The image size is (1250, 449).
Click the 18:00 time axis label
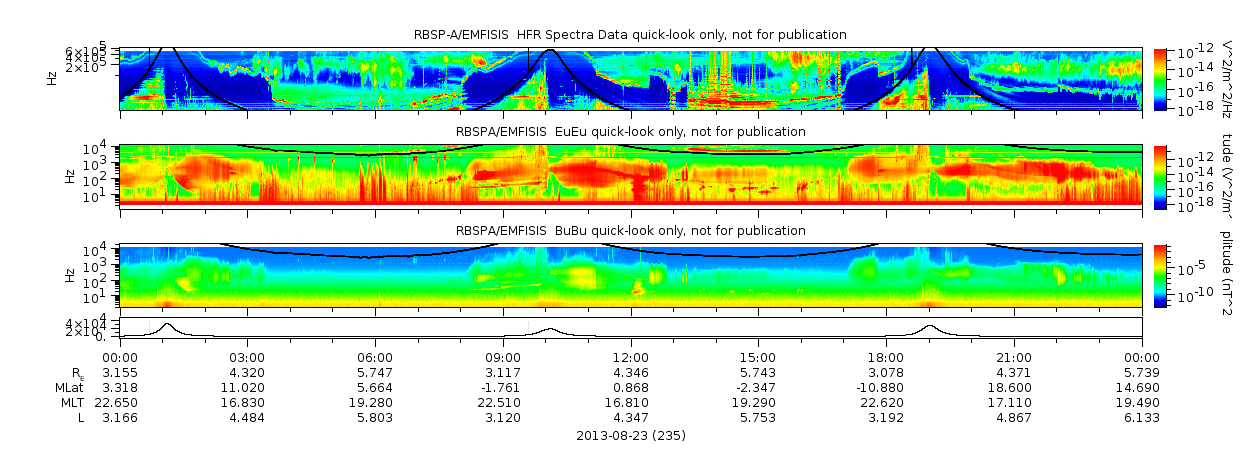point(886,358)
